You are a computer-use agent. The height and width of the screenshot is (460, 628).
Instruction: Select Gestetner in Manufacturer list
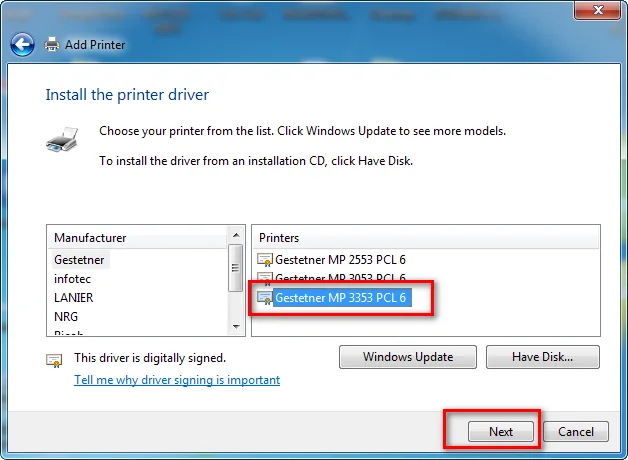pyautogui.click(x=79, y=260)
